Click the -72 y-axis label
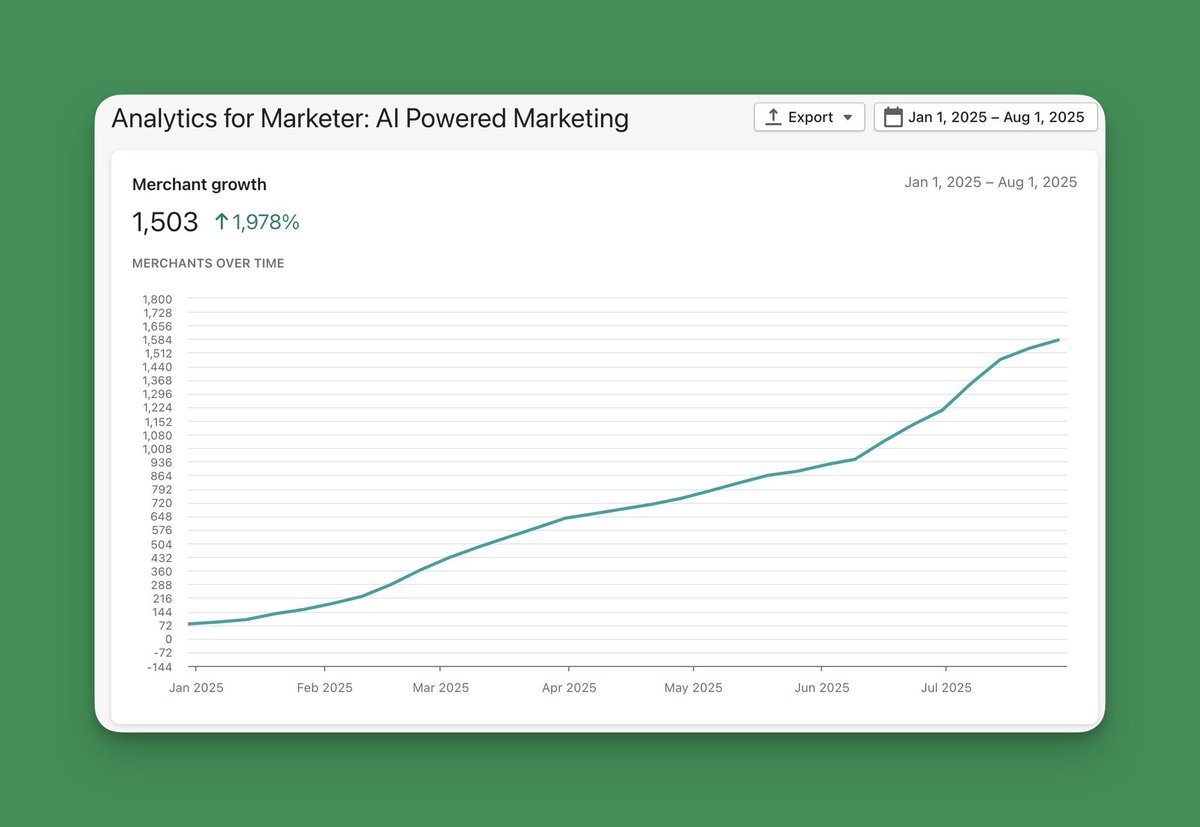Image resolution: width=1200 pixels, height=827 pixels. [x=163, y=653]
